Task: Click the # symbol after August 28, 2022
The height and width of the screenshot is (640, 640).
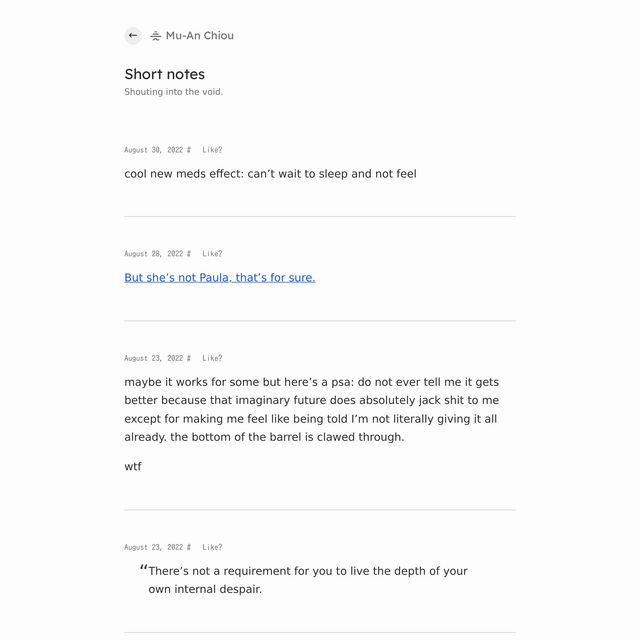Action: tap(189, 254)
